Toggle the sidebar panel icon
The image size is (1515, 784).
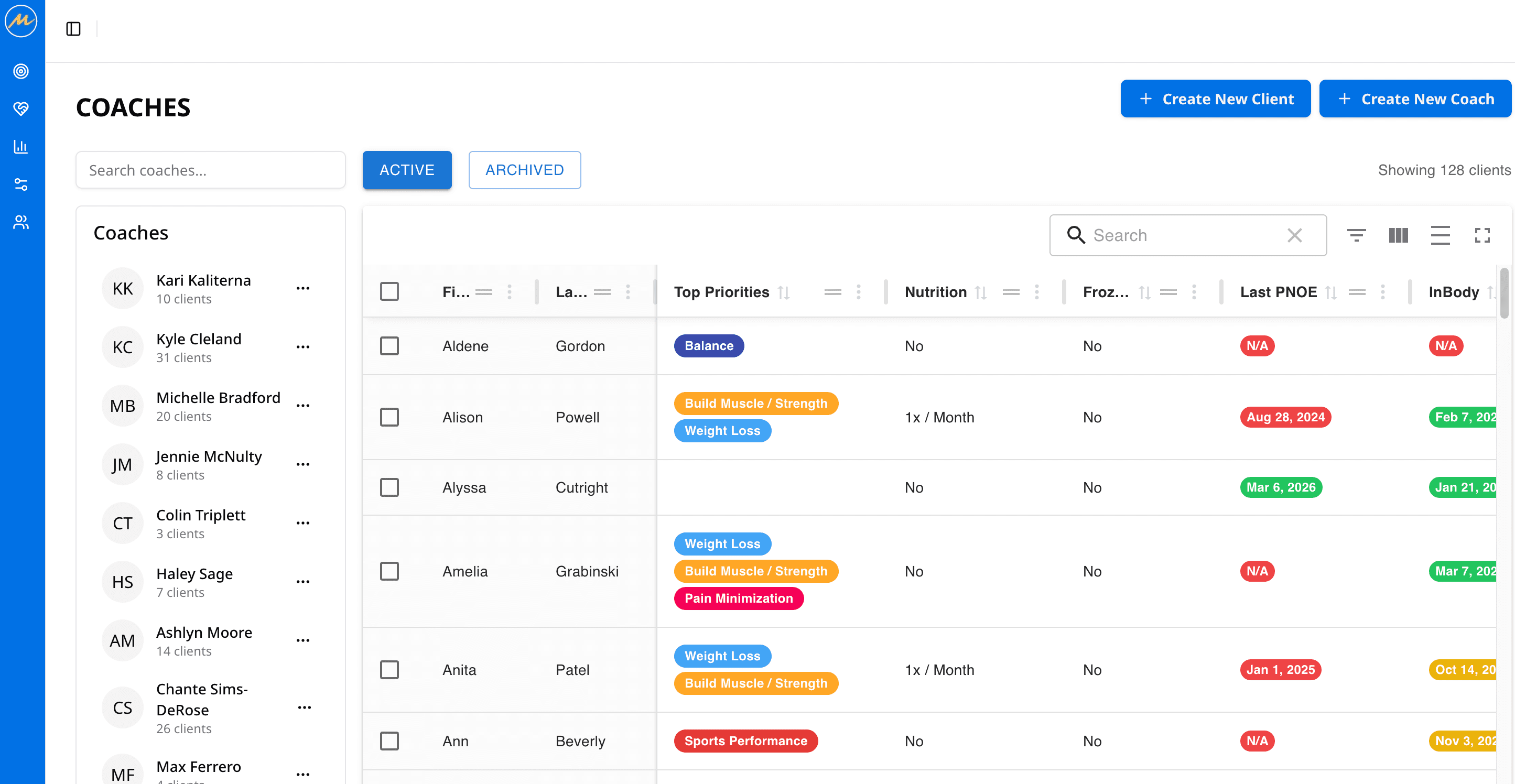coord(73,29)
